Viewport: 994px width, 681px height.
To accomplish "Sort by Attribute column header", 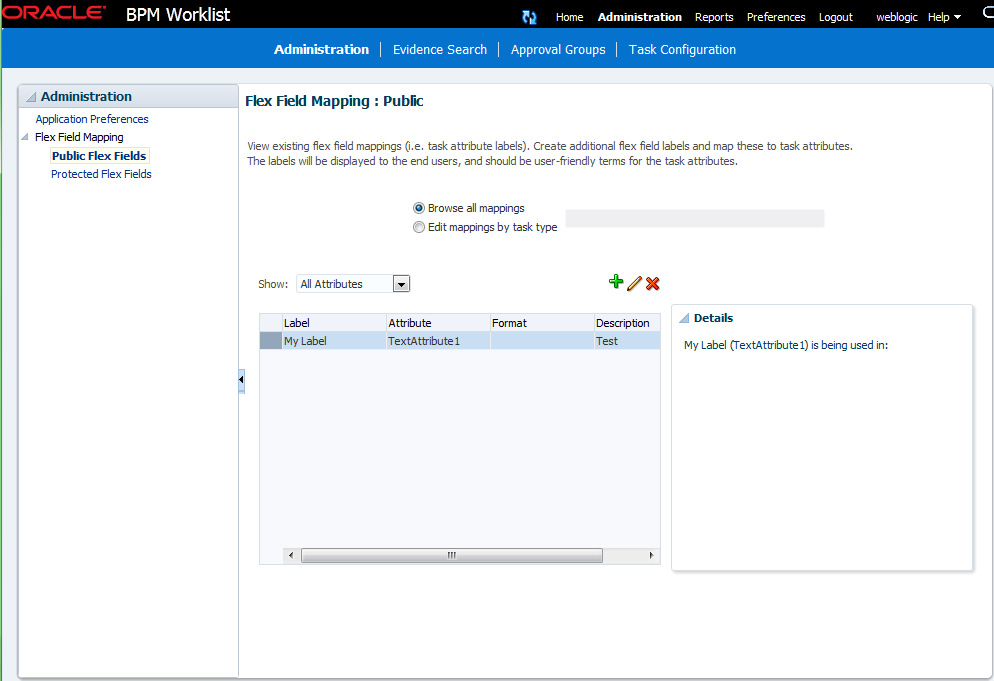I will (x=438, y=323).
